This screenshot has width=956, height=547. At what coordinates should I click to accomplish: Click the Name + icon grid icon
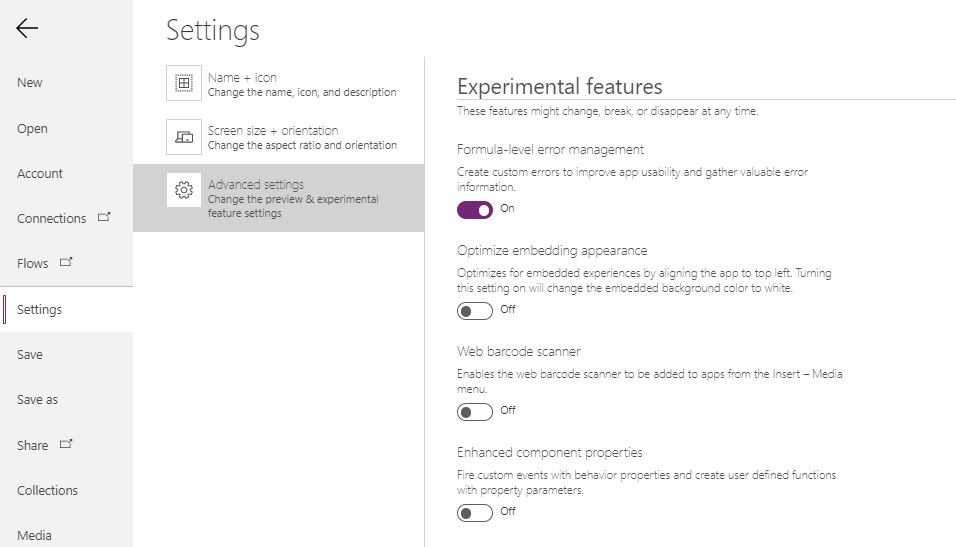pos(184,83)
